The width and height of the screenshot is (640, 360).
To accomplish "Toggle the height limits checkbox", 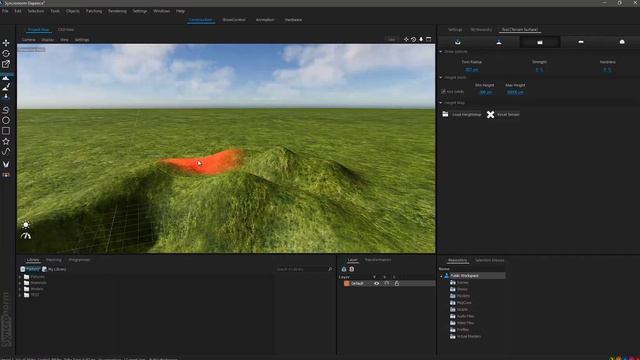I will (x=443, y=91).
